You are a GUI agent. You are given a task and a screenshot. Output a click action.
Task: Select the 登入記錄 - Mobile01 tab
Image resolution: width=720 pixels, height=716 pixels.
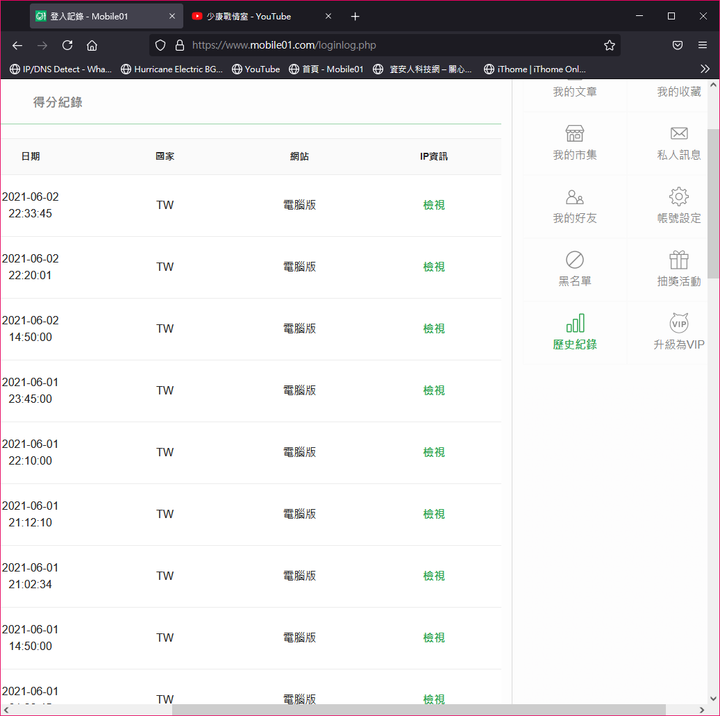click(x=107, y=16)
